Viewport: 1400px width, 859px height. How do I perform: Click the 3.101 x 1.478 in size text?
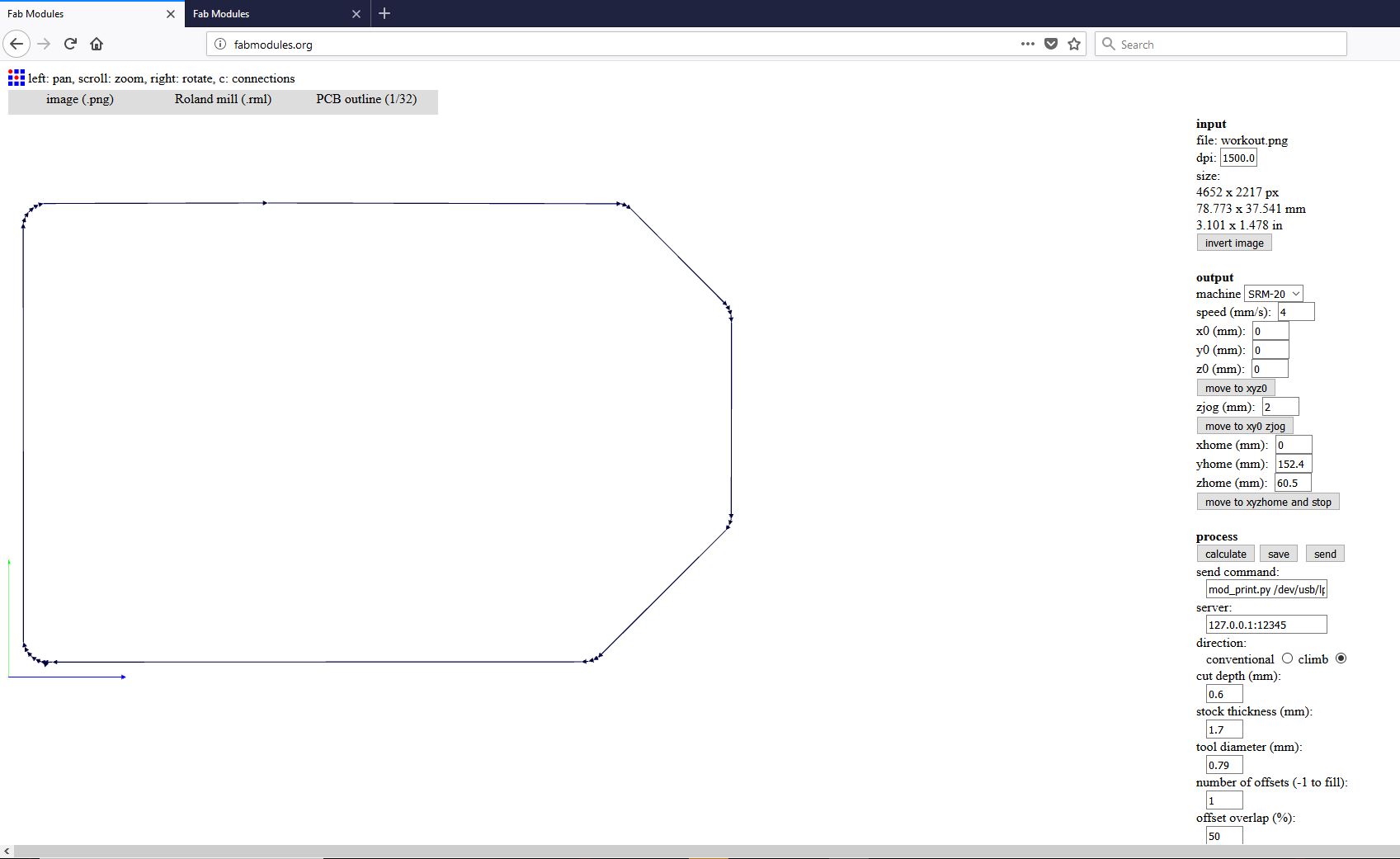coord(1239,225)
